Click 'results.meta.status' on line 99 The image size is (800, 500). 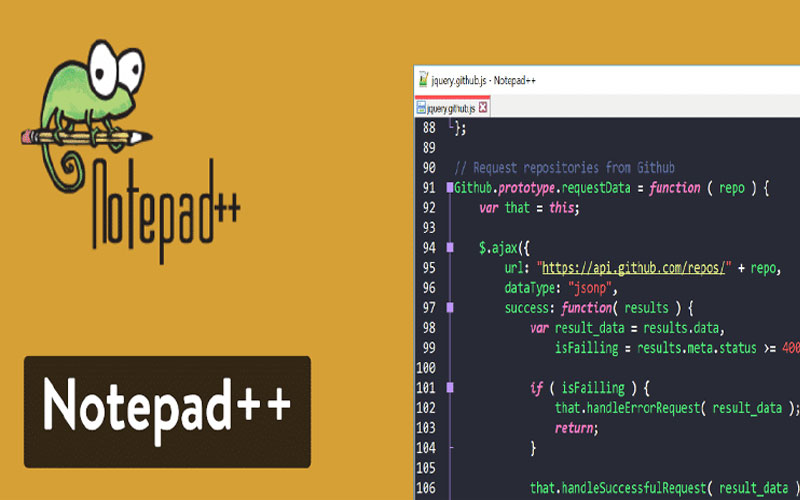(697, 348)
